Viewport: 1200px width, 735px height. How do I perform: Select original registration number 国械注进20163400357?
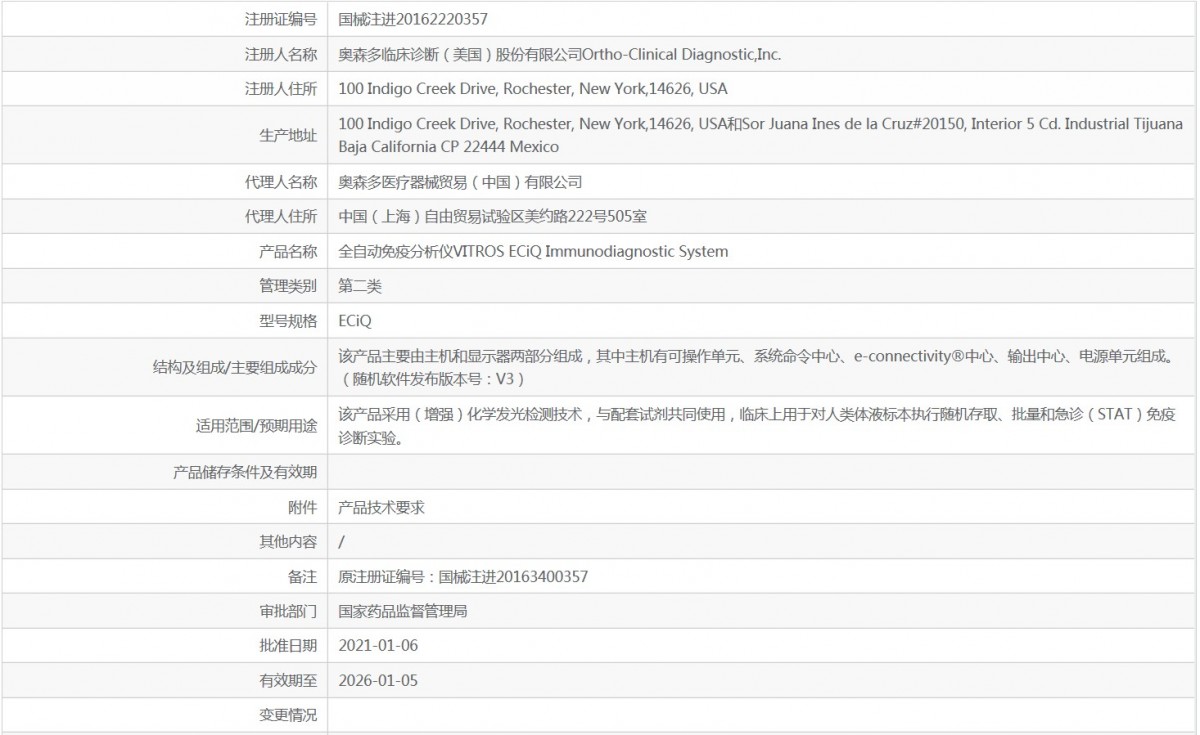(513, 577)
